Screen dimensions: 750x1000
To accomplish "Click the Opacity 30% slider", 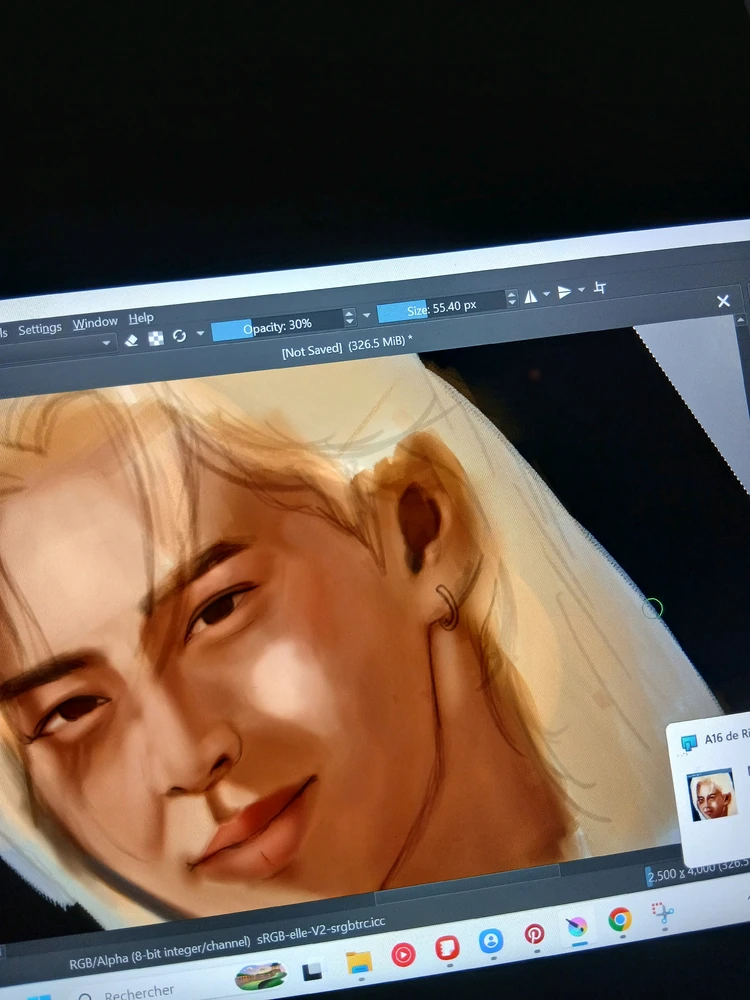I will click(277, 326).
